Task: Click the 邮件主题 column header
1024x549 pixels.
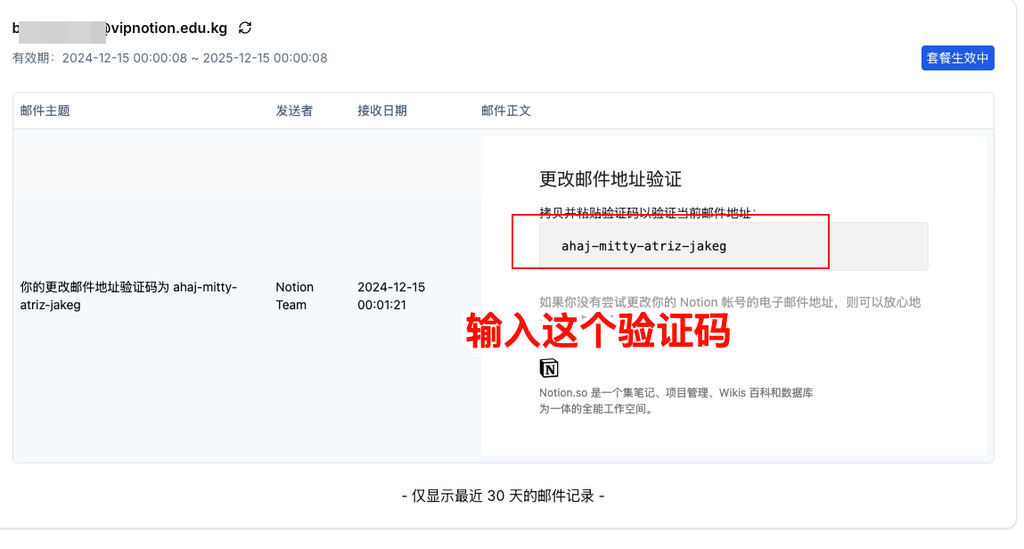Action: pos(45,110)
